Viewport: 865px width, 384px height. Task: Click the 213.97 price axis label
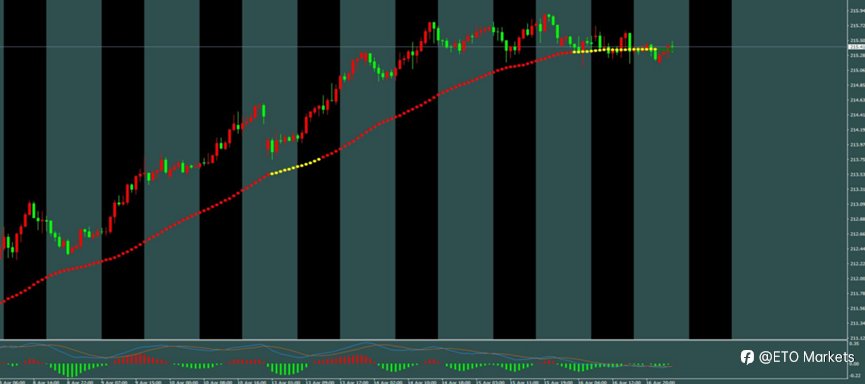[857, 145]
